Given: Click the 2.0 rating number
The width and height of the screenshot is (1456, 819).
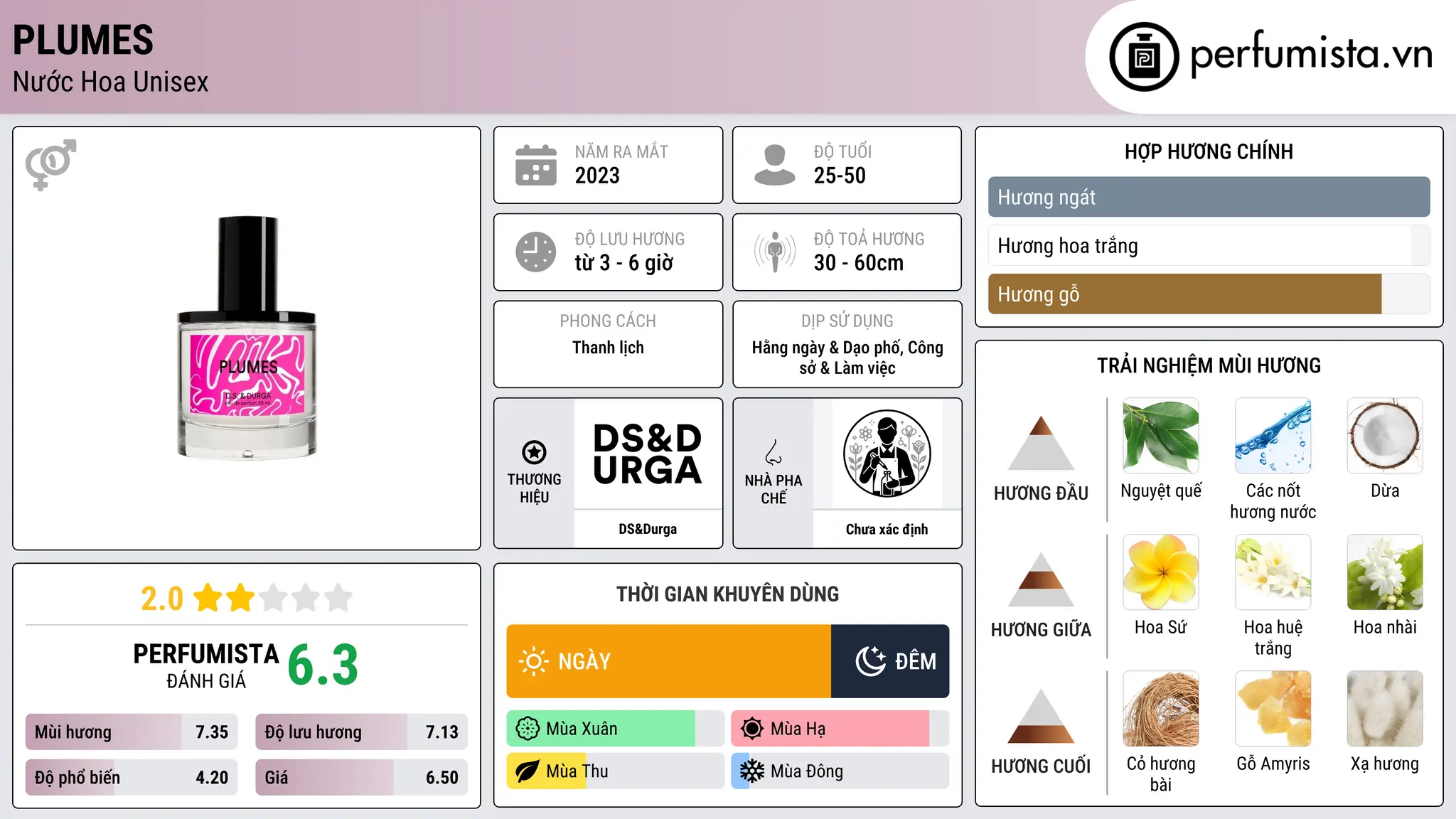Looking at the screenshot, I should (162, 599).
